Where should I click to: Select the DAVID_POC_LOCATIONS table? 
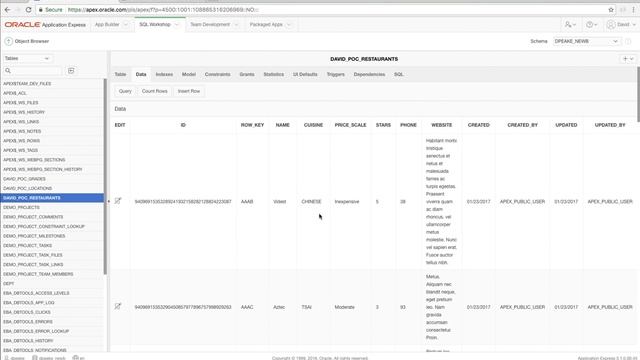(x=52, y=189)
